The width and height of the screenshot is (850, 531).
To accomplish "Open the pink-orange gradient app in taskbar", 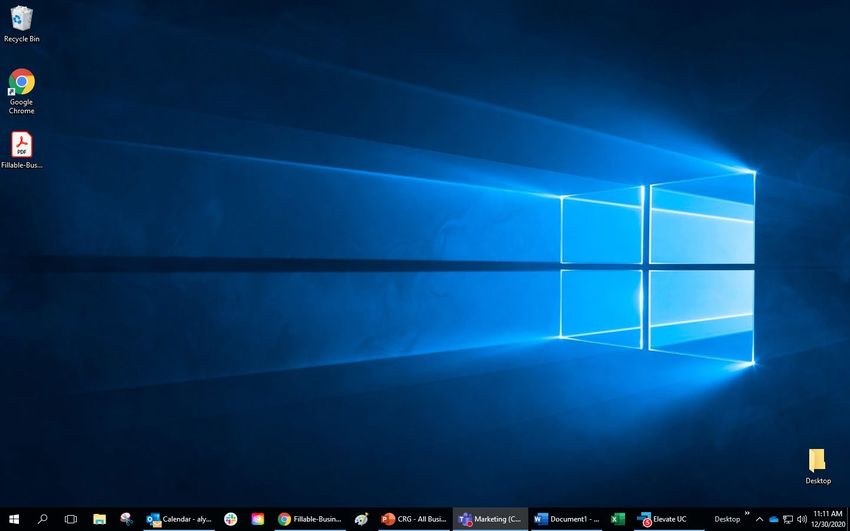I will coord(258,519).
